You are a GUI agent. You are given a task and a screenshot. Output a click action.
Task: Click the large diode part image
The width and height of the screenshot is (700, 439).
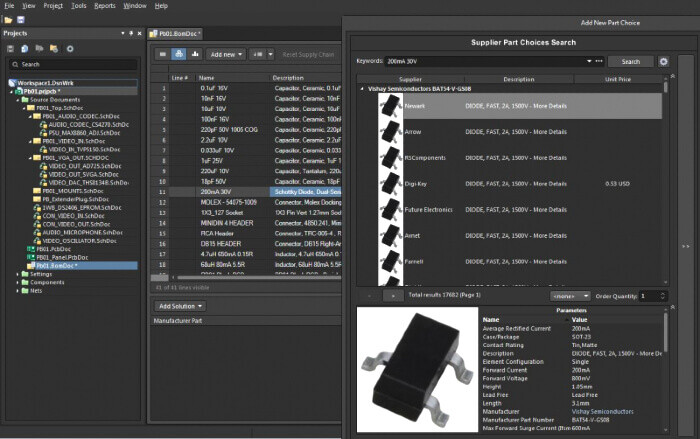417,369
